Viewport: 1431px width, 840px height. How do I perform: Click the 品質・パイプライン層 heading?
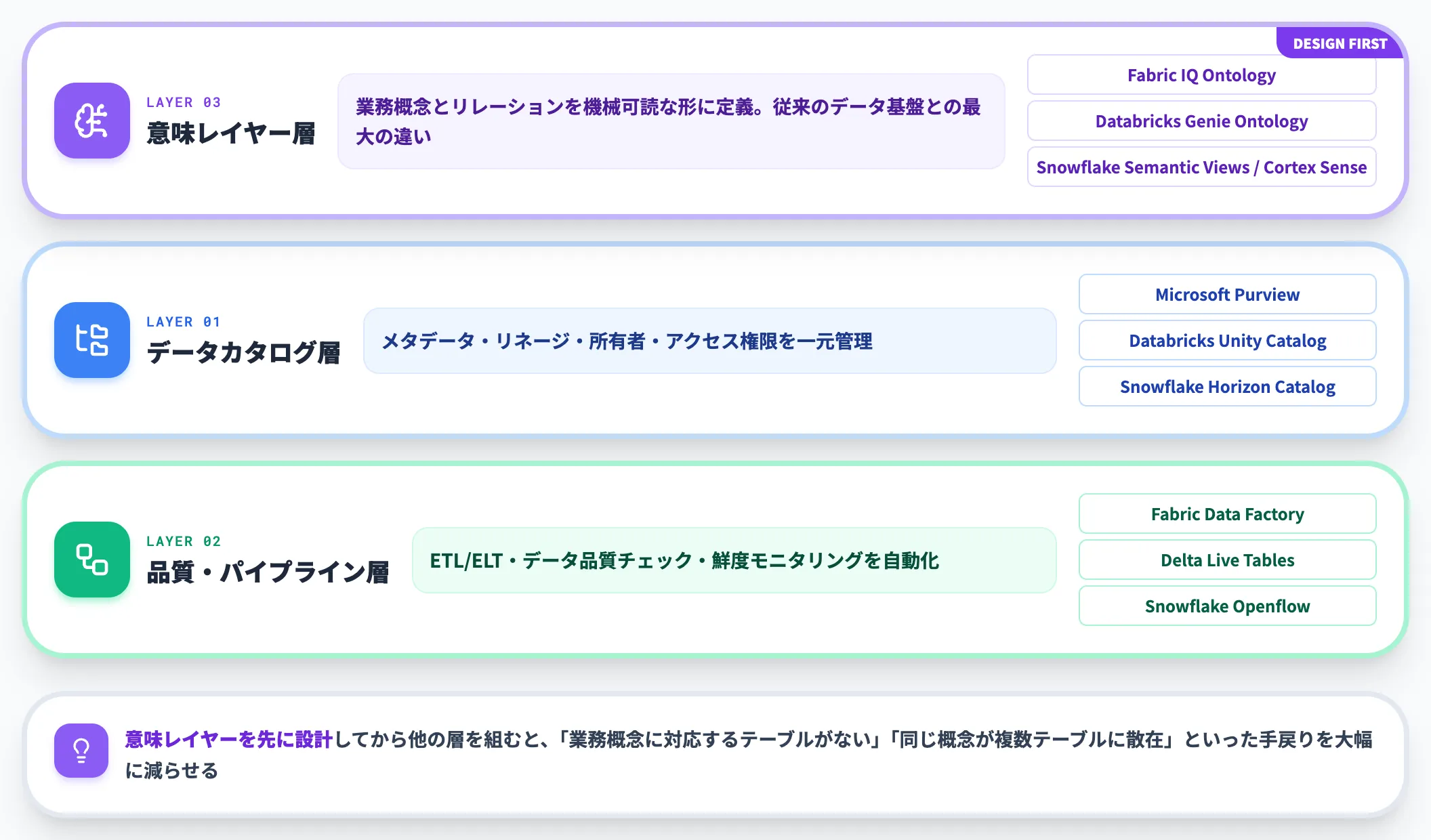click(x=268, y=572)
